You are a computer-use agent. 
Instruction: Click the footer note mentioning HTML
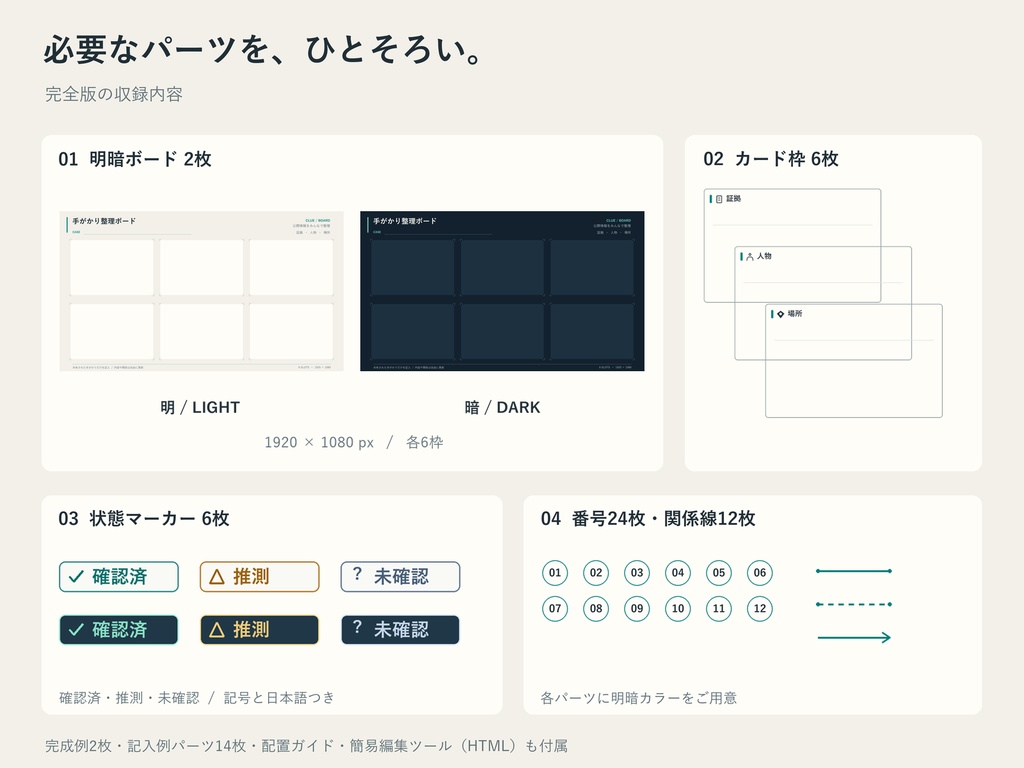pos(306,746)
